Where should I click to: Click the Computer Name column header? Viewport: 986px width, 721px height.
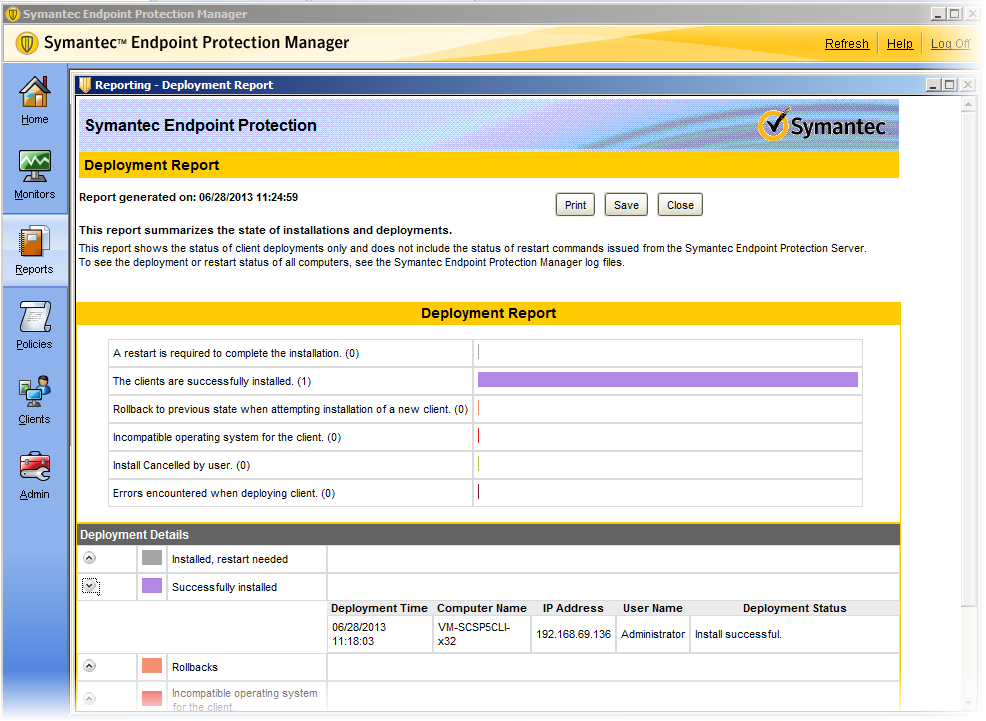click(x=482, y=608)
